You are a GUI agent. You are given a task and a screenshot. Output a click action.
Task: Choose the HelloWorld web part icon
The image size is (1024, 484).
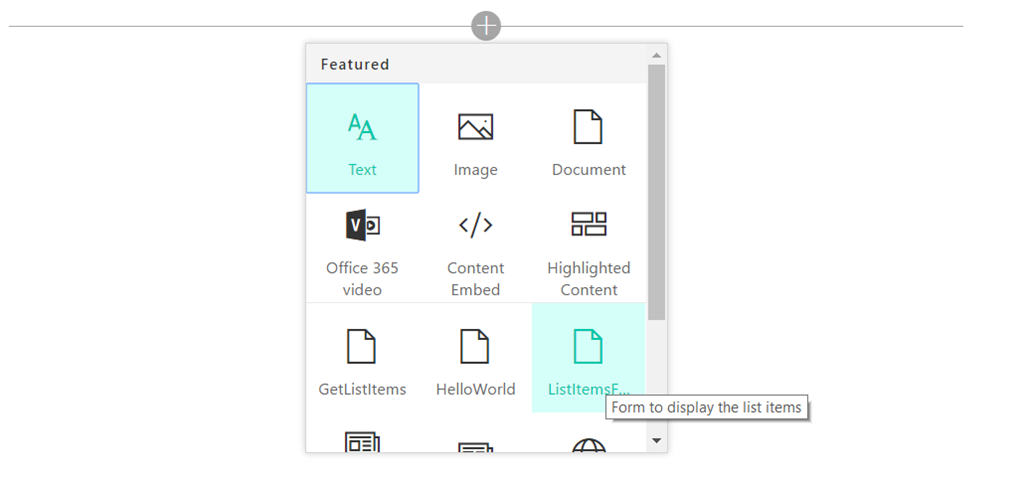coord(475,346)
